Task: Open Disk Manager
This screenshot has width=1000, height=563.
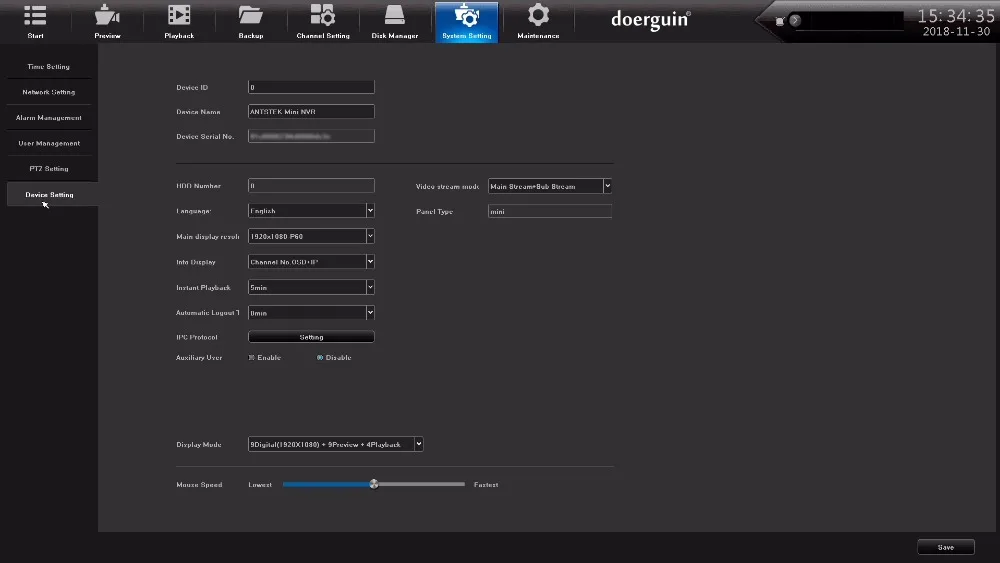Action: click(395, 21)
